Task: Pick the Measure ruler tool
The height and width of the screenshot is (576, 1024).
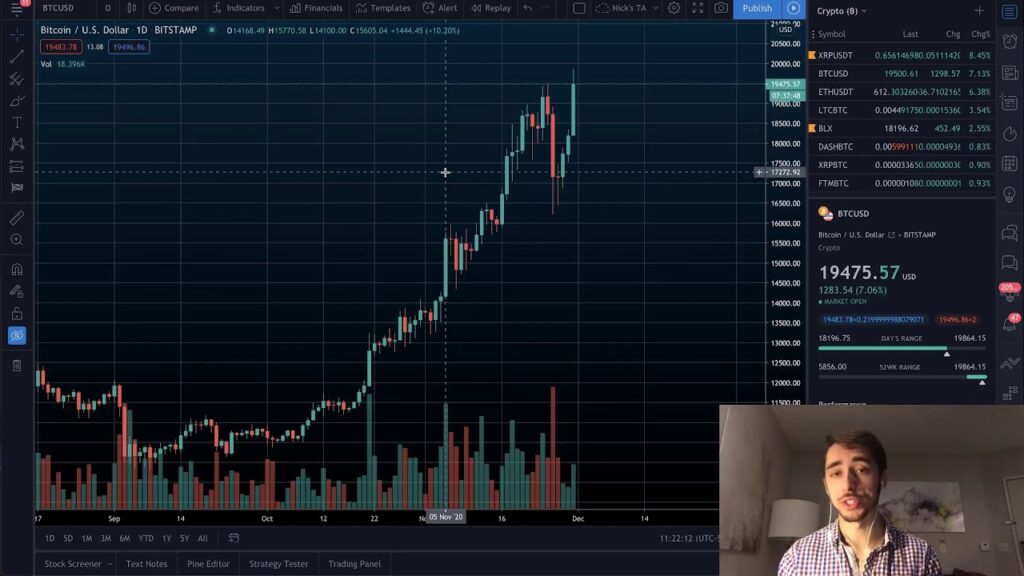Action: pos(16,217)
